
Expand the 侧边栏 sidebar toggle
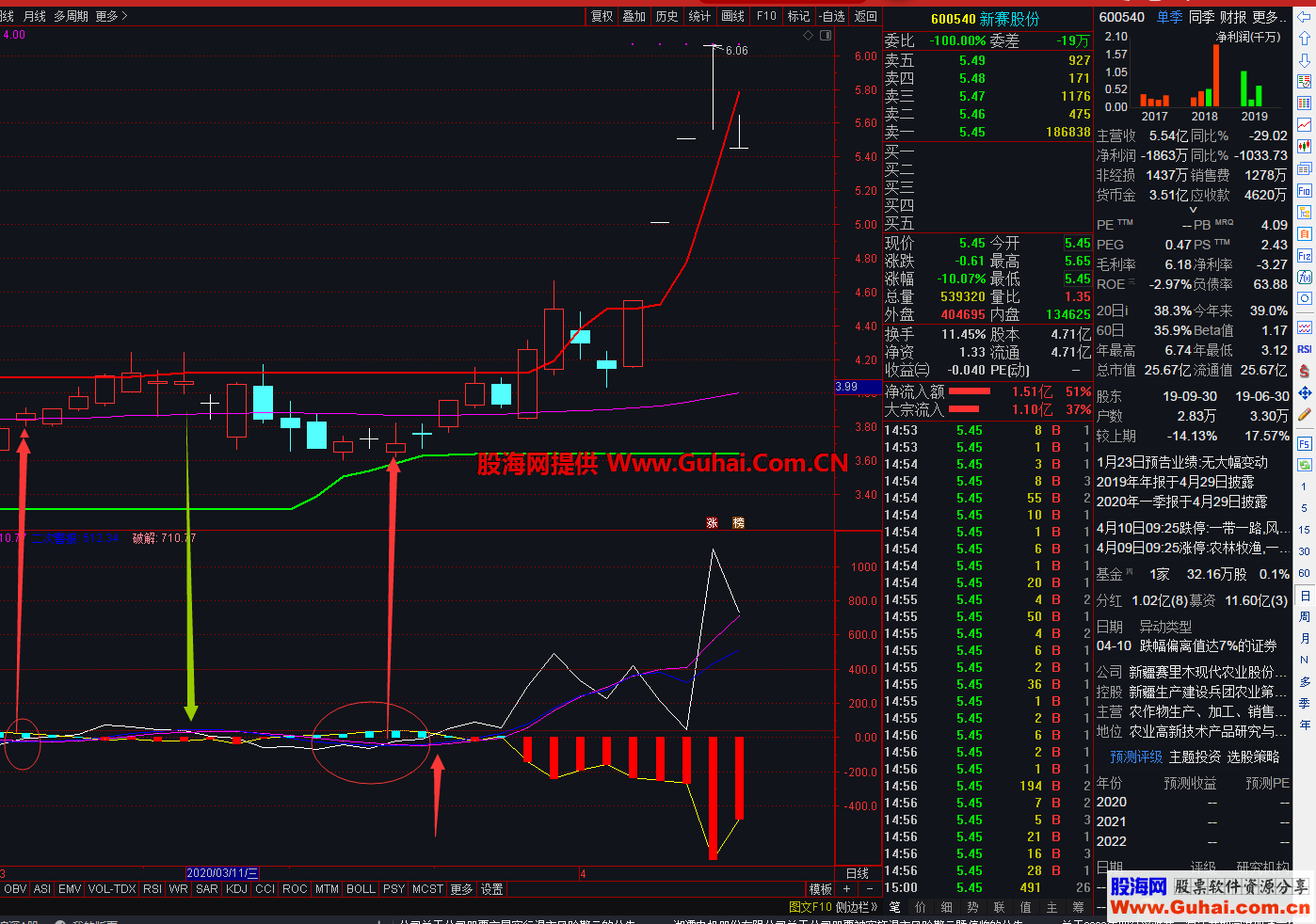[x=857, y=907]
